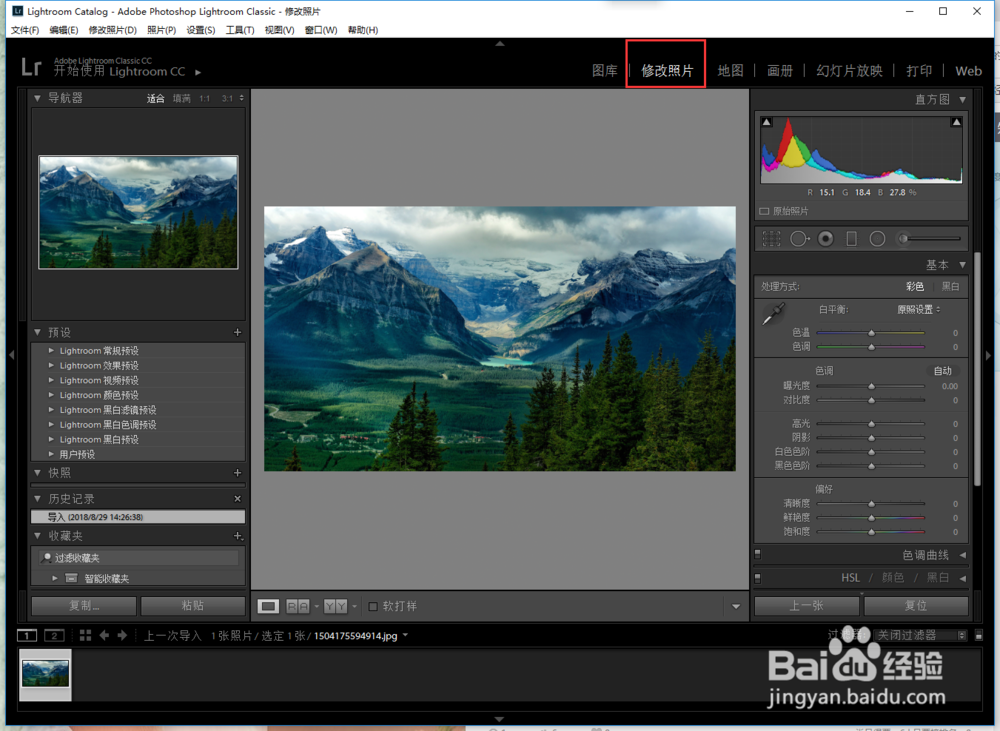This screenshot has height=731, width=1000.
Task: Click the 复位 reset button
Action: tap(915, 606)
